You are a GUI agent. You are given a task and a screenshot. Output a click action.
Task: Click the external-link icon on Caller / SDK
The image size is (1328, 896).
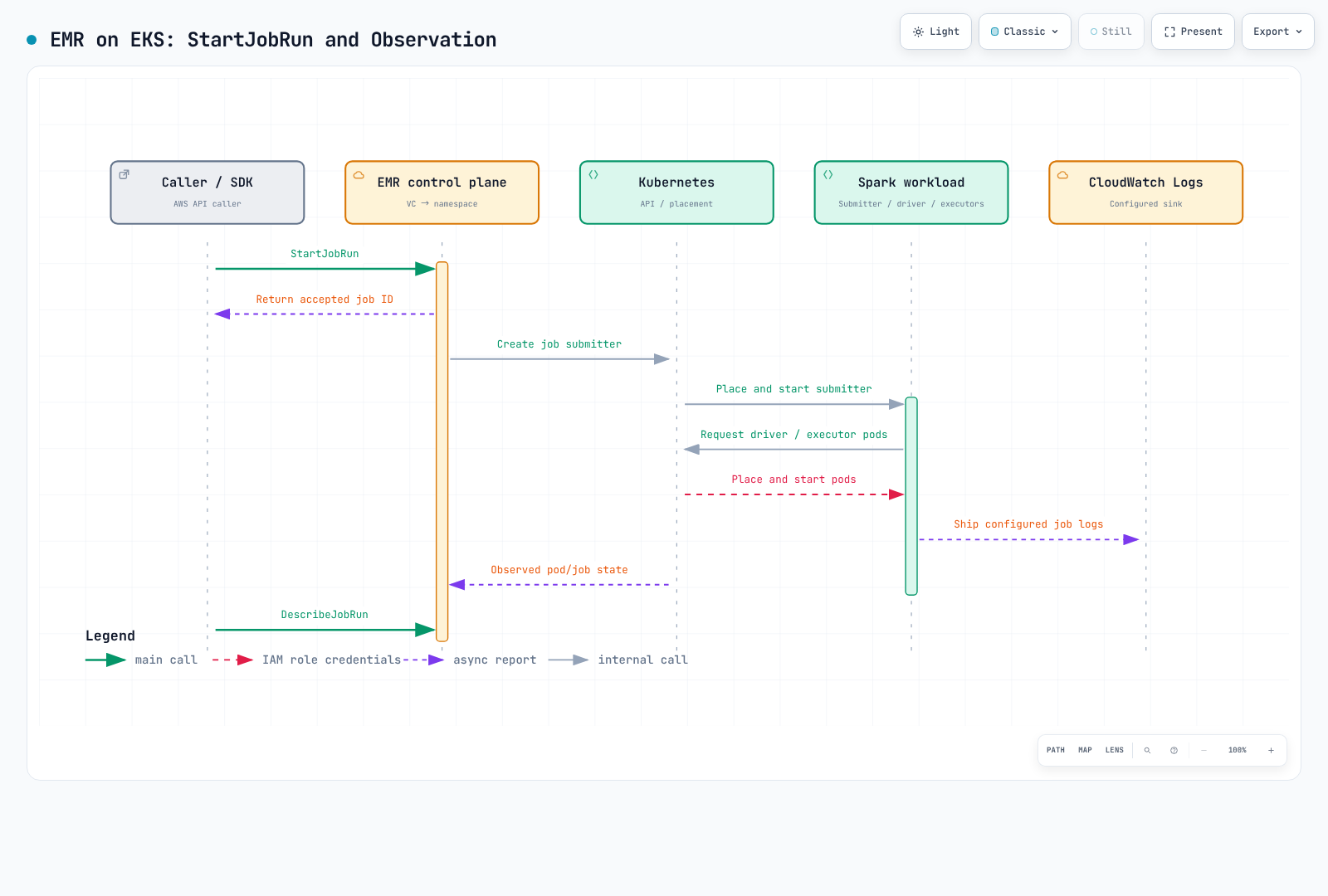(x=124, y=174)
